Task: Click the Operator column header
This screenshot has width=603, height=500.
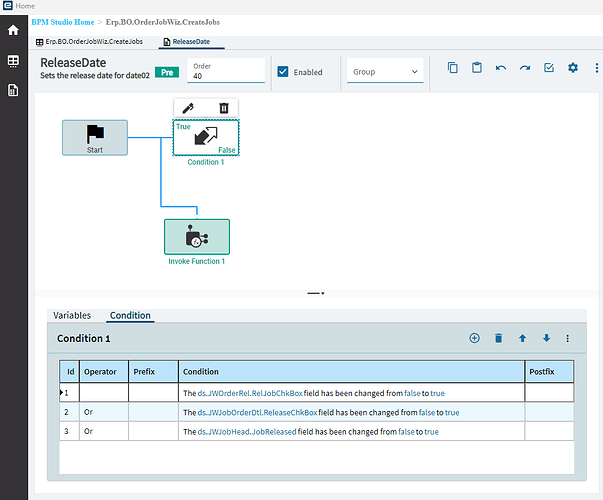Action: pyautogui.click(x=104, y=372)
